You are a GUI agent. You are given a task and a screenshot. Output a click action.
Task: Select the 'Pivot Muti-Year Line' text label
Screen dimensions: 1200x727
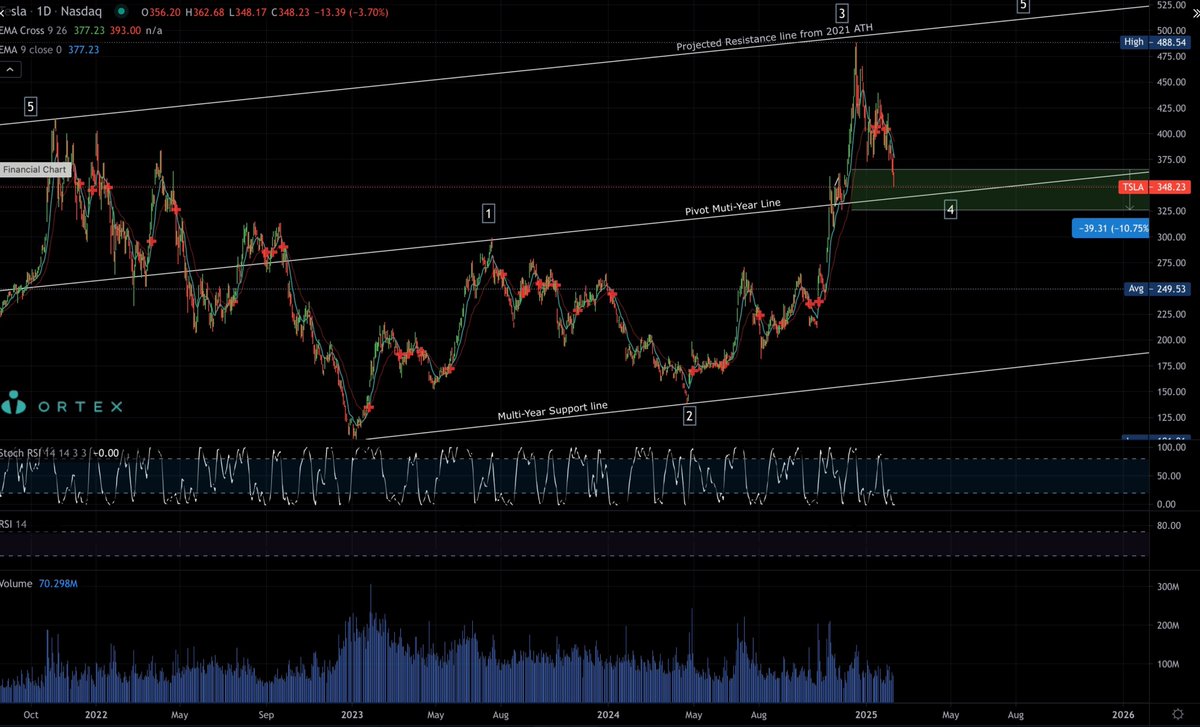[732, 210]
